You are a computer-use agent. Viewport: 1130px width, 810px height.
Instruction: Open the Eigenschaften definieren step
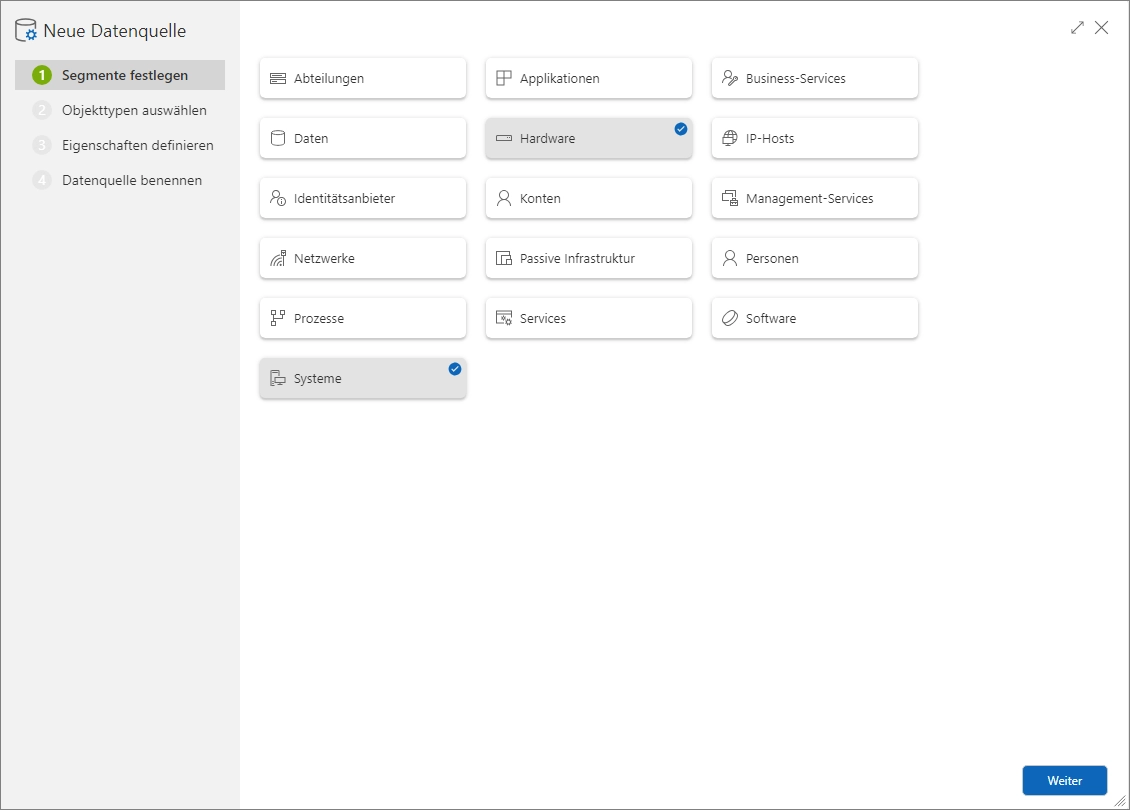pos(137,145)
